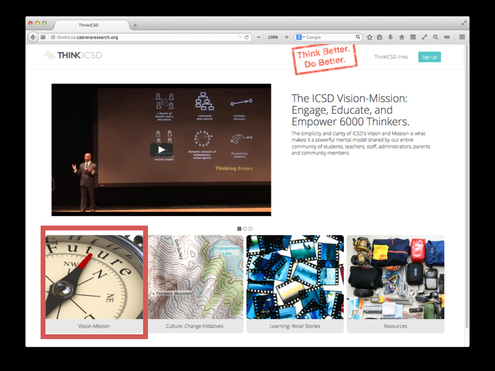Enter fullscreen using the diagonal arrows icon
The height and width of the screenshot is (371, 495).
point(424,37)
